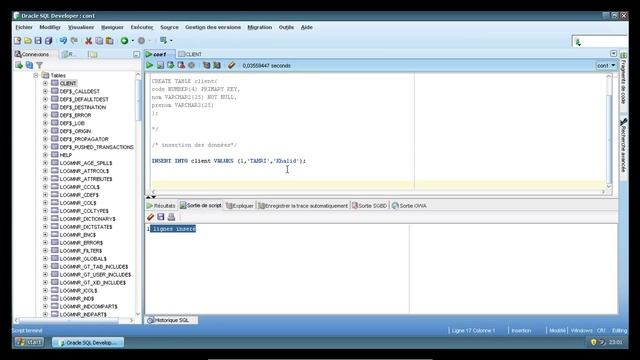Click the Rollback icon in worksheet toolbar

tap(181, 65)
